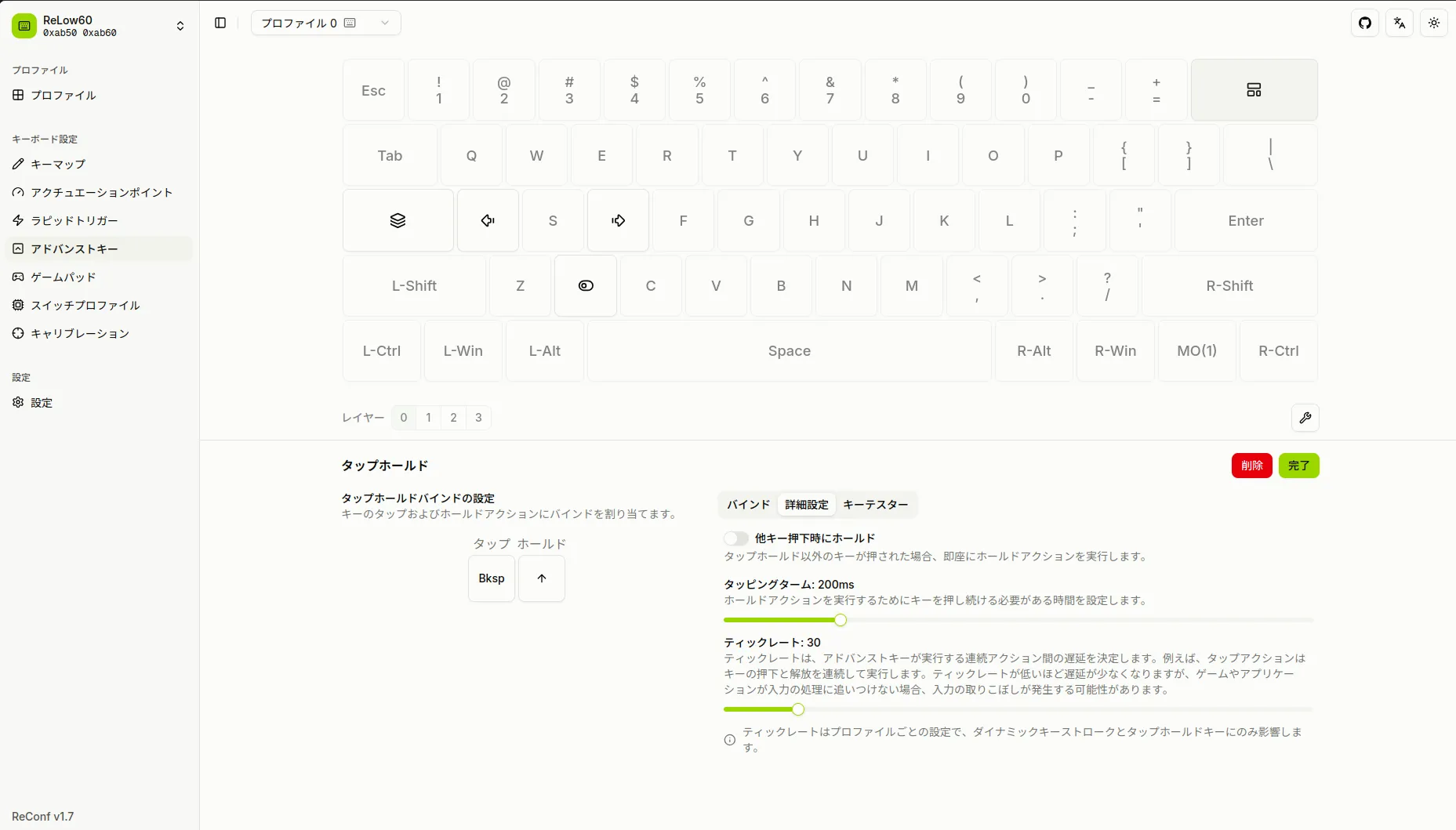Select the up-arrow hold binding key
The width and height of the screenshot is (1456, 830).
[x=542, y=578]
